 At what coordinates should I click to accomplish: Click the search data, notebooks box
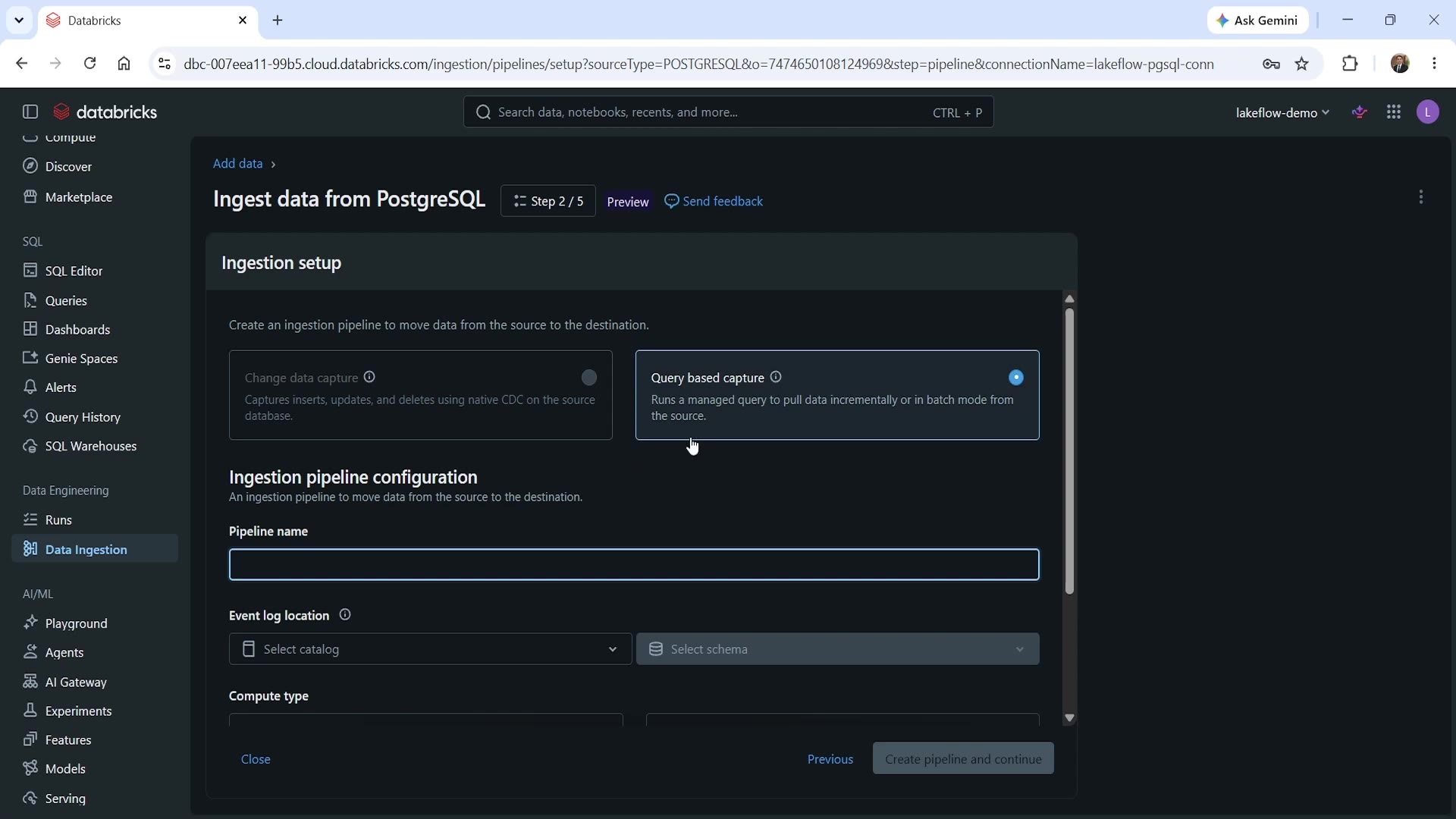729,112
